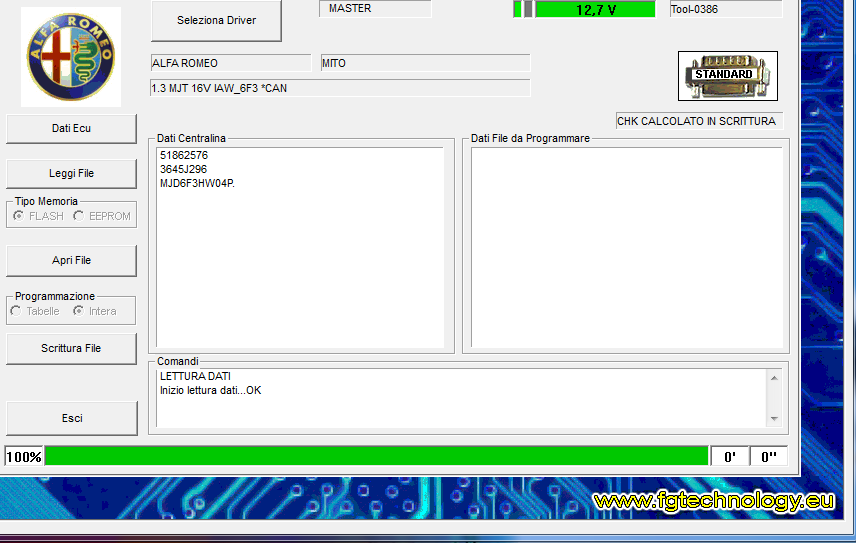Select the 3645J296 line in Dati Centralina
This screenshot has height=543, width=856.
[183, 169]
